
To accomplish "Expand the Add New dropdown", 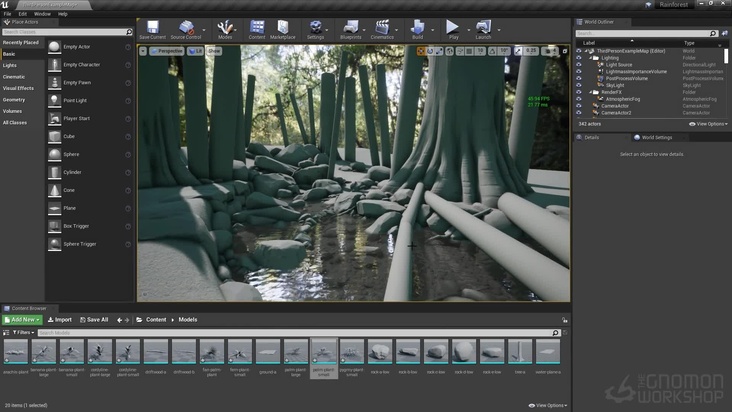I will (x=21, y=319).
